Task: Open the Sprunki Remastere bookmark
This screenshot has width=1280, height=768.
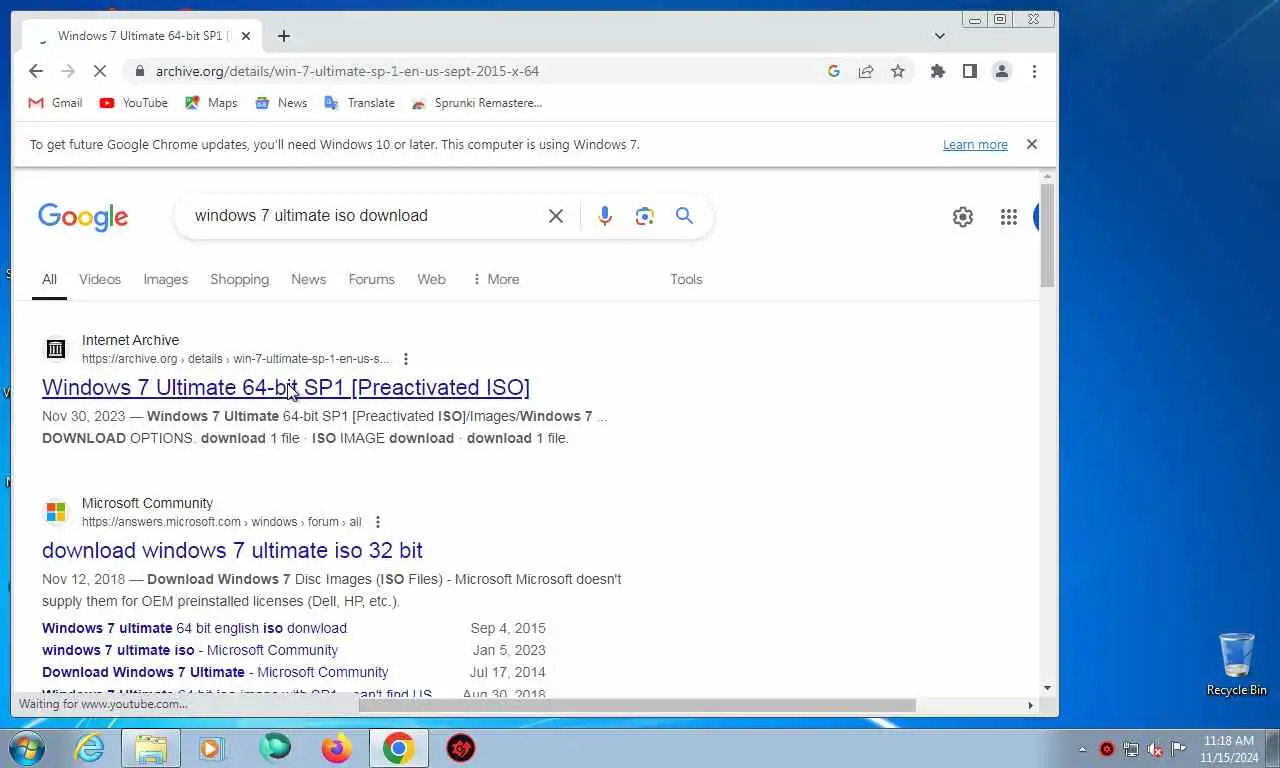Action: coord(477,103)
